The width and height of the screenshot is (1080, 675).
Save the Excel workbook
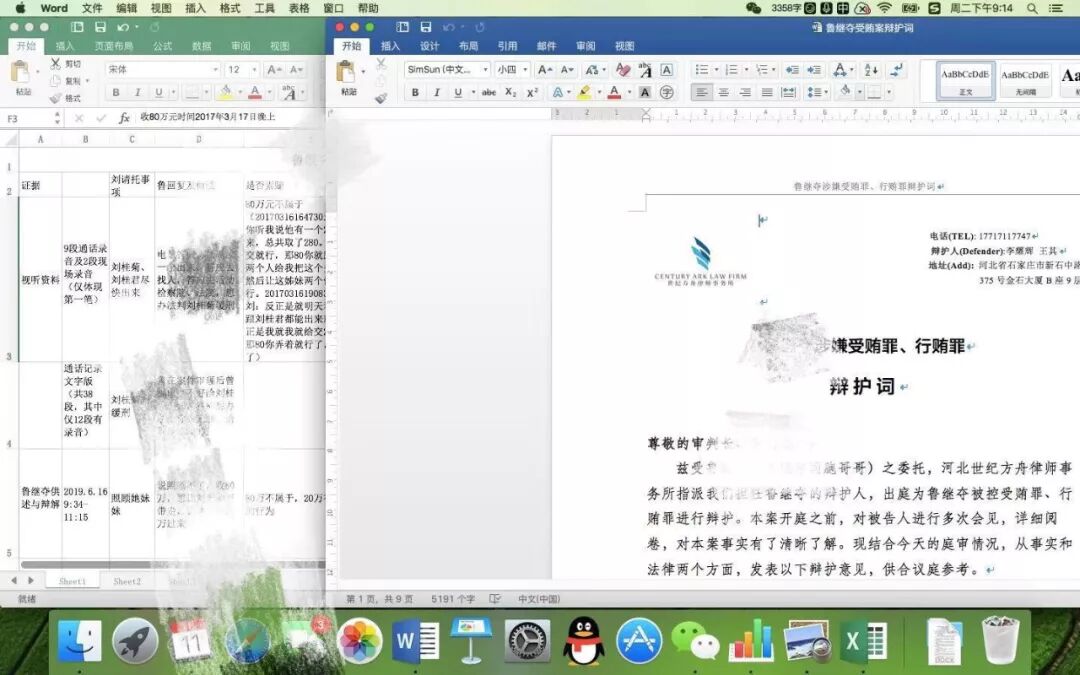tap(101, 27)
